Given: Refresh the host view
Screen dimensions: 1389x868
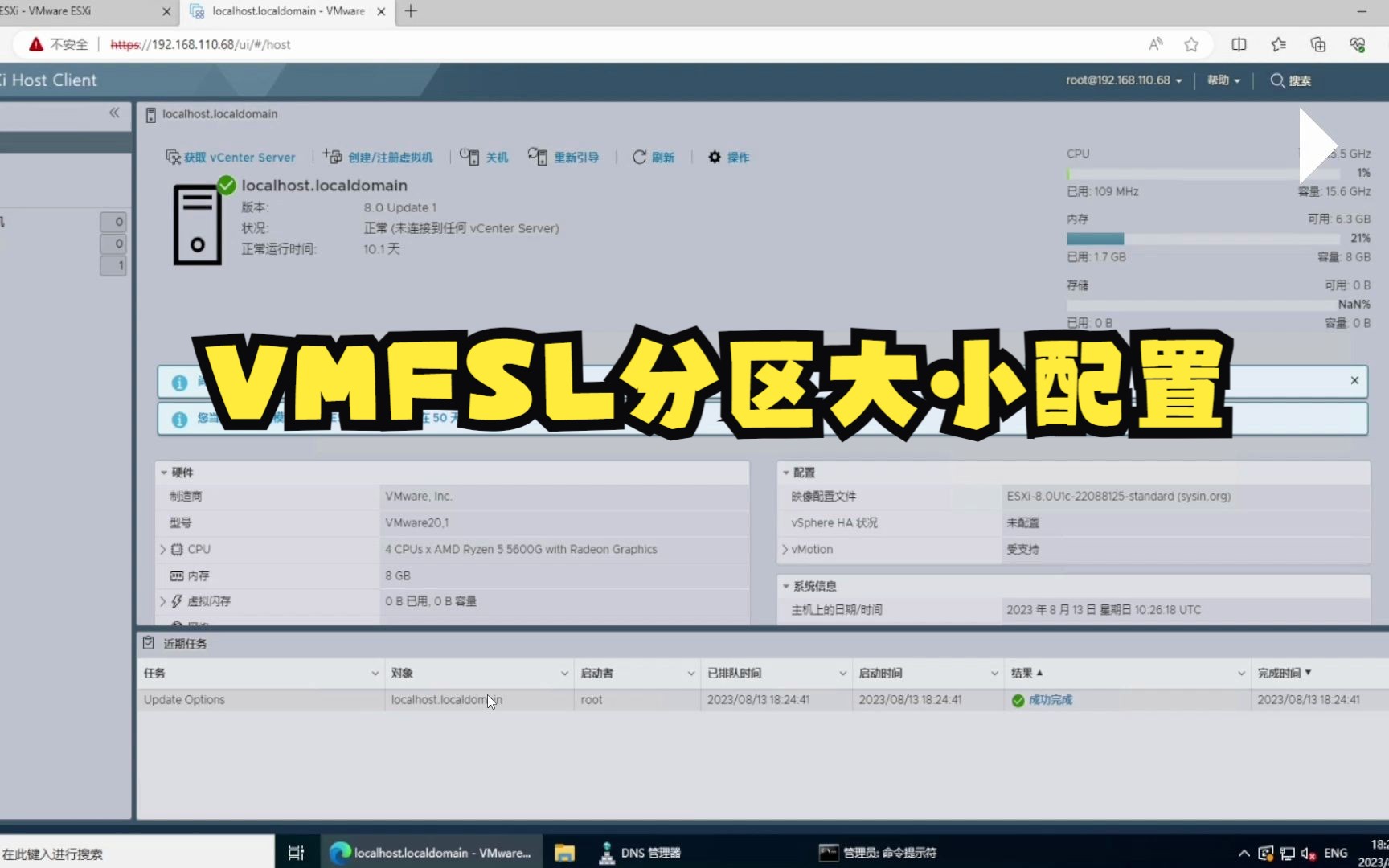Looking at the screenshot, I should click(x=654, y=158).
